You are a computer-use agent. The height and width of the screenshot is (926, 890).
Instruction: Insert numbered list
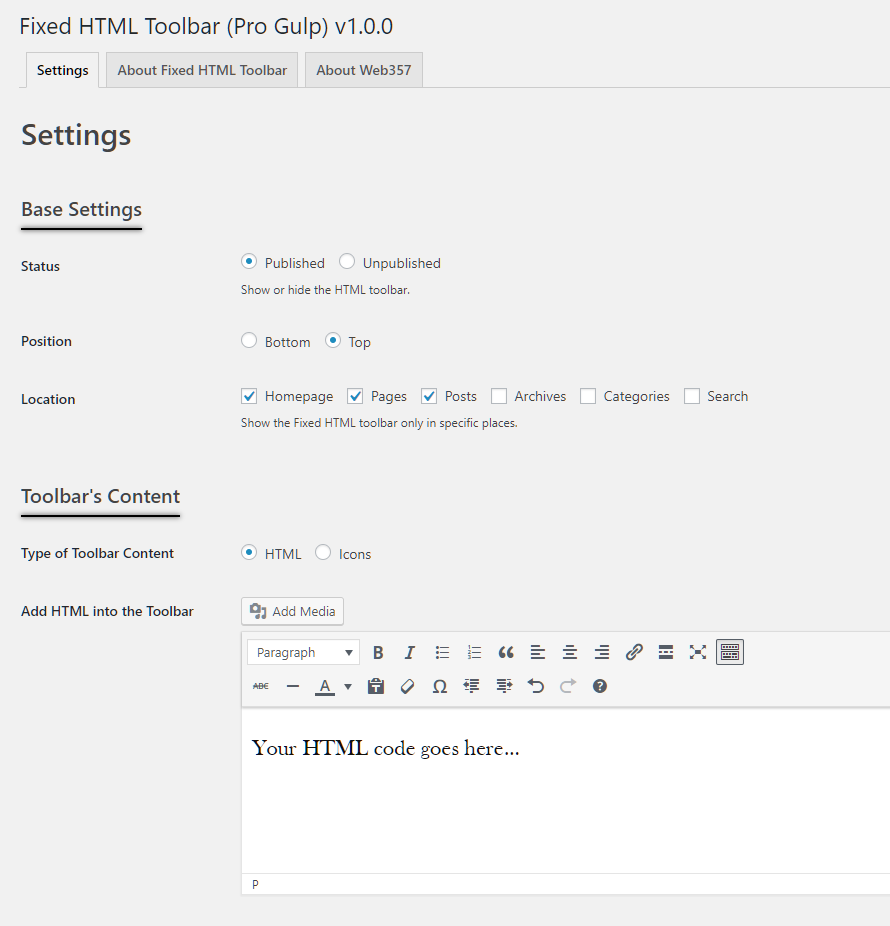(474, 653)
